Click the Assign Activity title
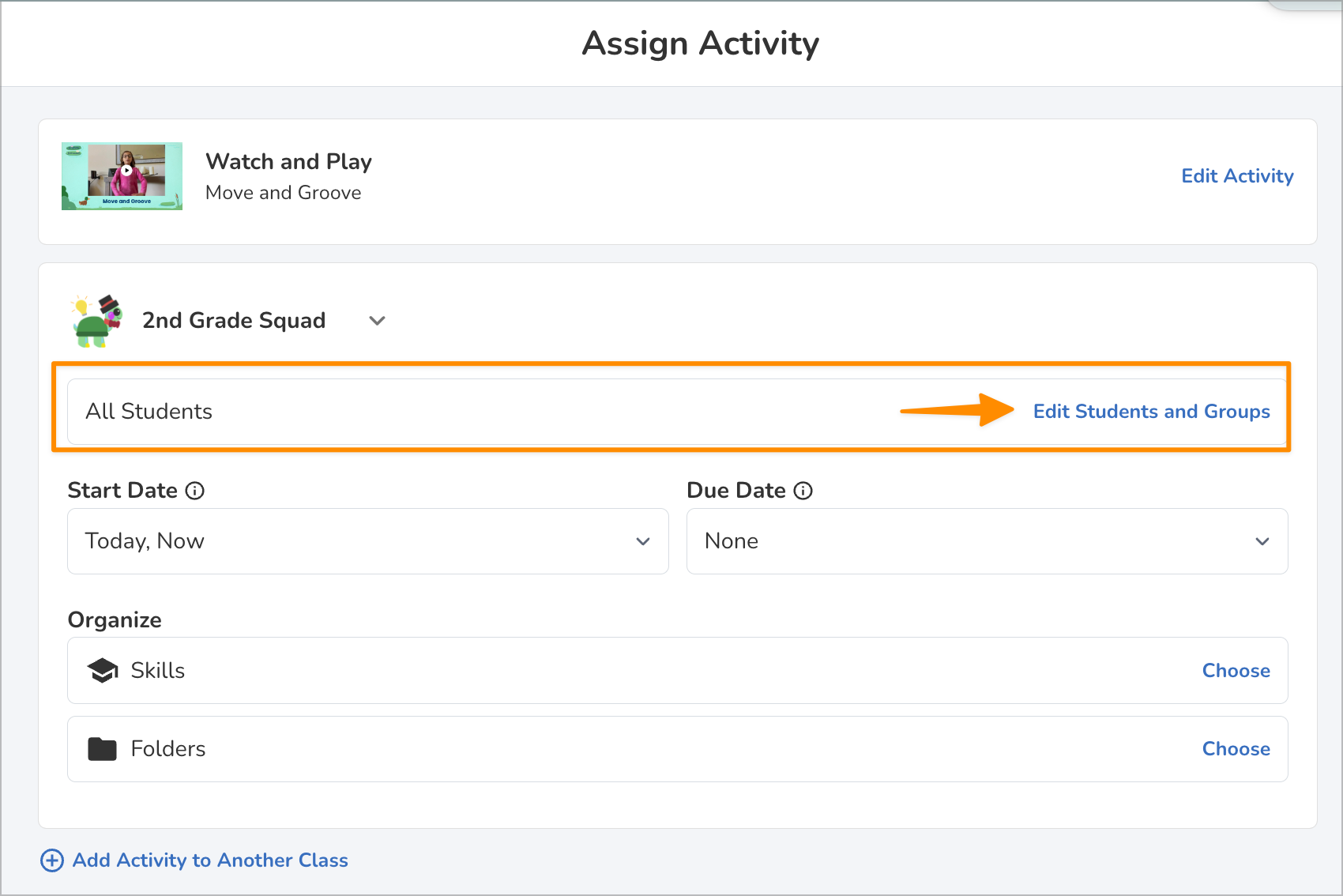The image size is (1343, 896). tap(700, 43)
